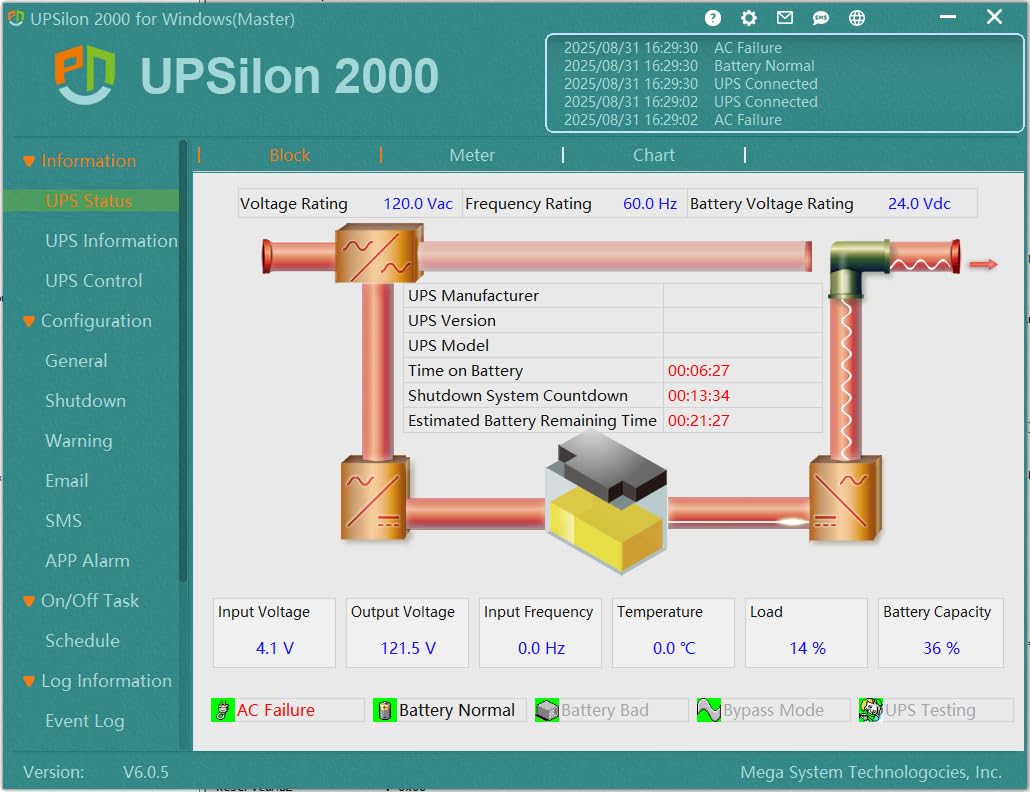This screenshot has height=792, width=1030.
Task: Click the SMS speech bubble icon
Action: pos(821,18)
